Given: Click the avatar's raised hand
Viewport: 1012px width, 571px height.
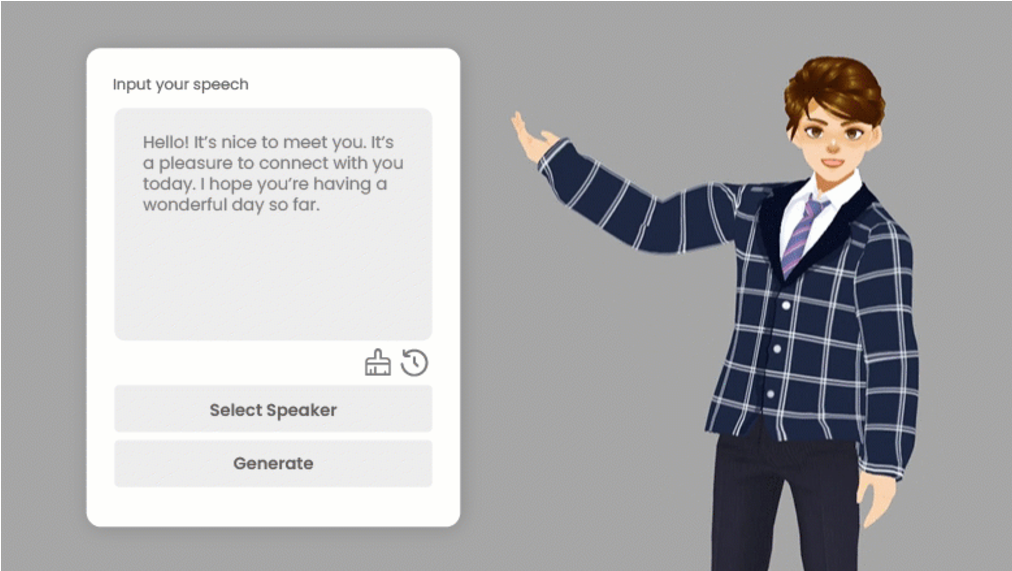Looking at the screenshot, I should 533,137.
